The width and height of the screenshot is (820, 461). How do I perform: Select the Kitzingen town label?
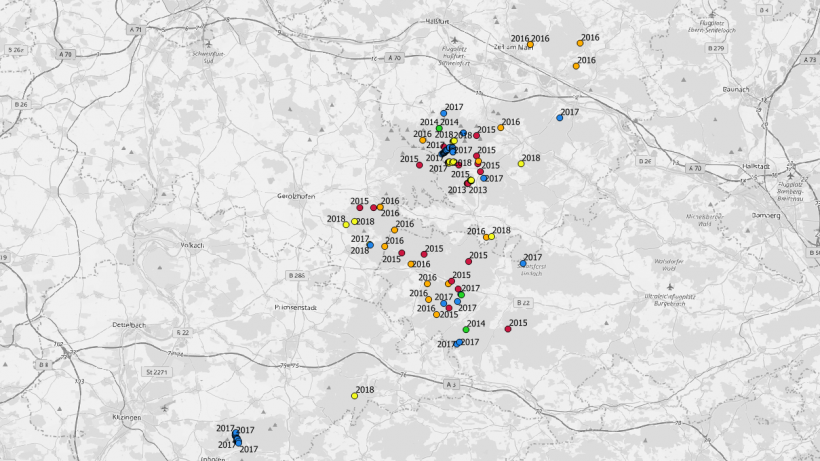127,418
